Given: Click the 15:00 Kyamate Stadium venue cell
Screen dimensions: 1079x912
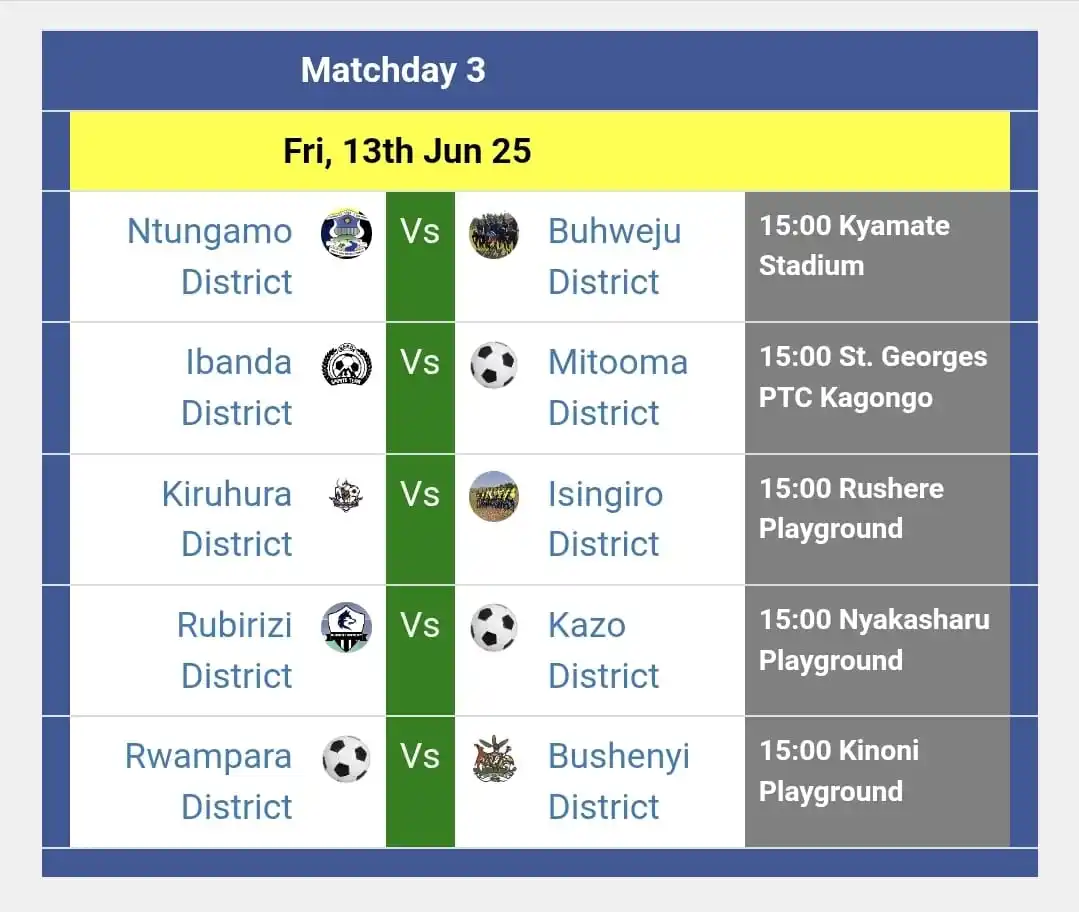Looking at the screenshot, I should [x=877, y=256].
